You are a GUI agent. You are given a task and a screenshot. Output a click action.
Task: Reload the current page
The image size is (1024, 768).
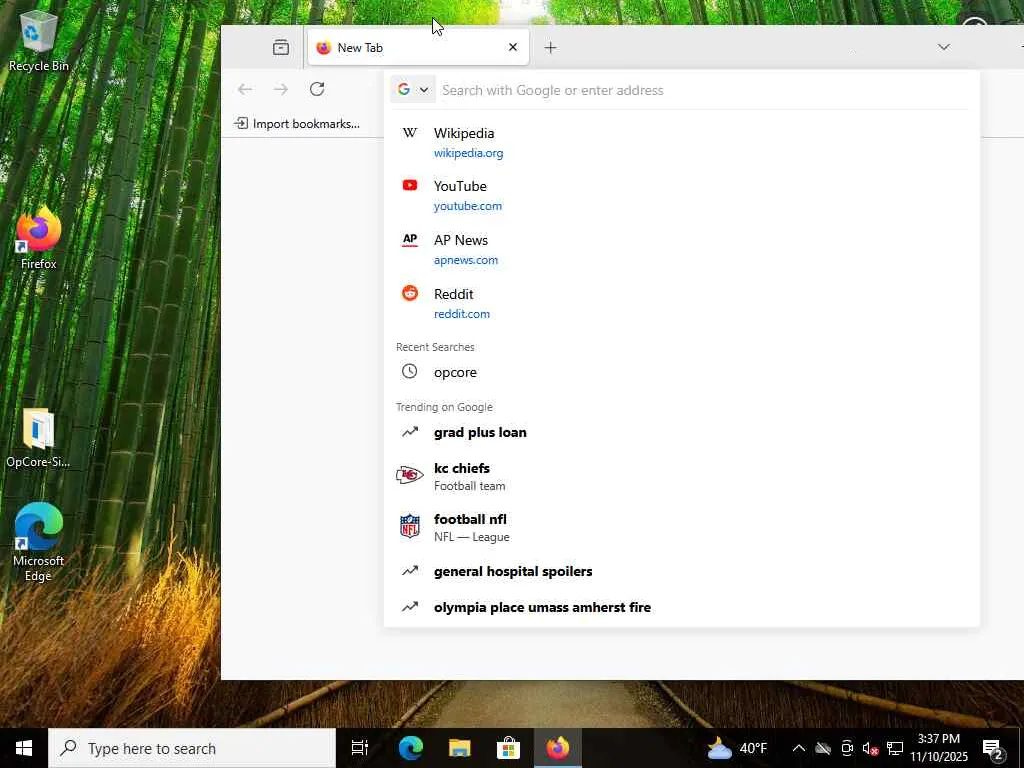(317, 89)
